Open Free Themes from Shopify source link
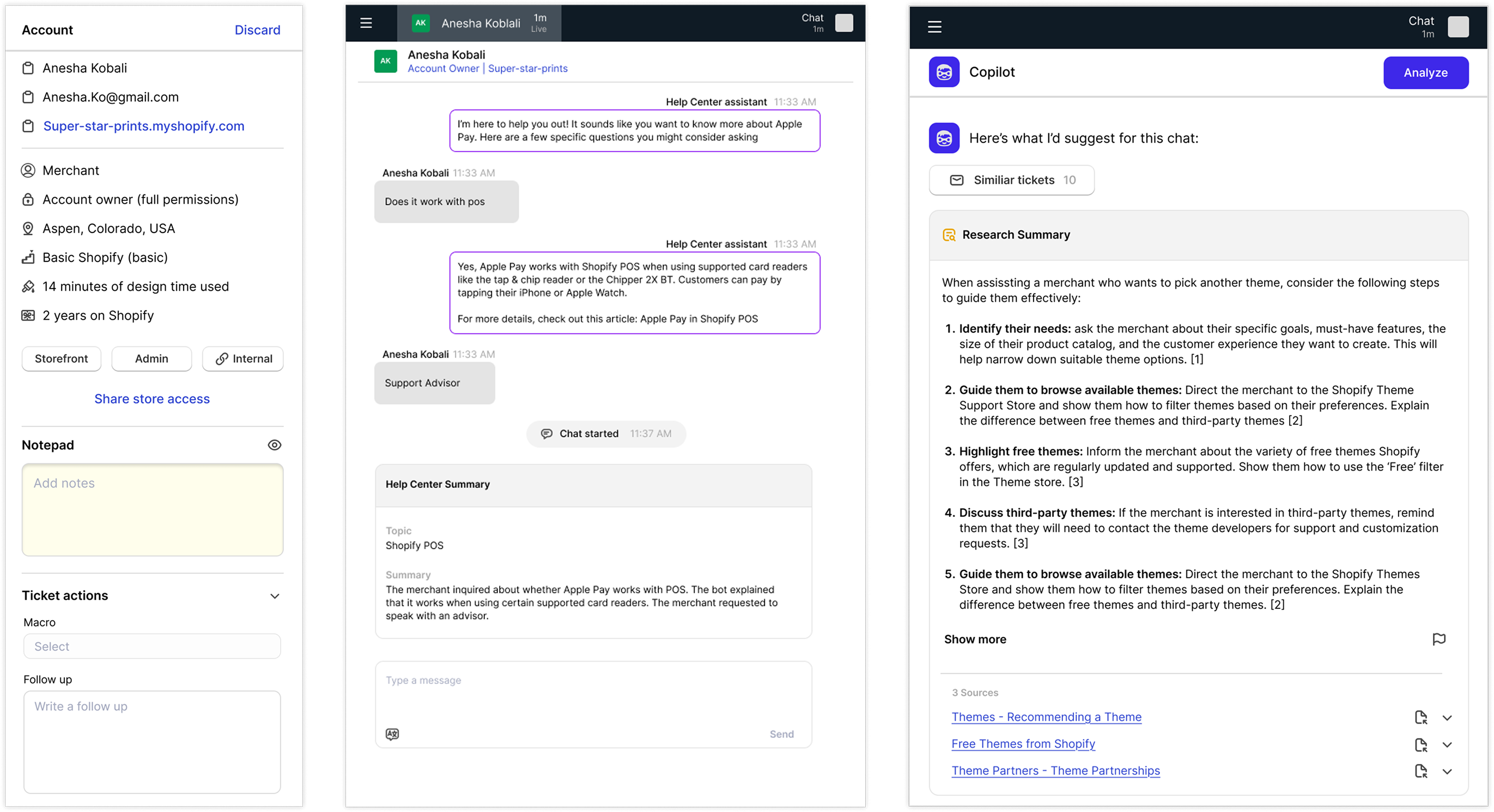This screenshot has height=812, width=1494. (1023, 744)
